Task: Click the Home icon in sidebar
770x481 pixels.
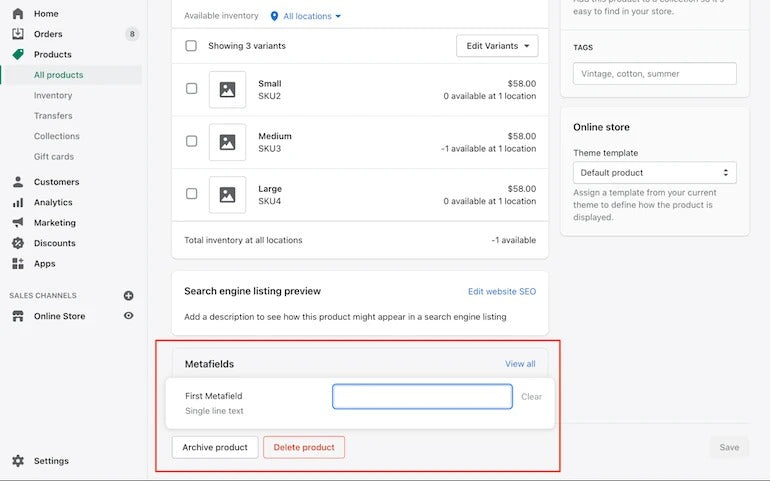Action: click(x=17, y=14)
